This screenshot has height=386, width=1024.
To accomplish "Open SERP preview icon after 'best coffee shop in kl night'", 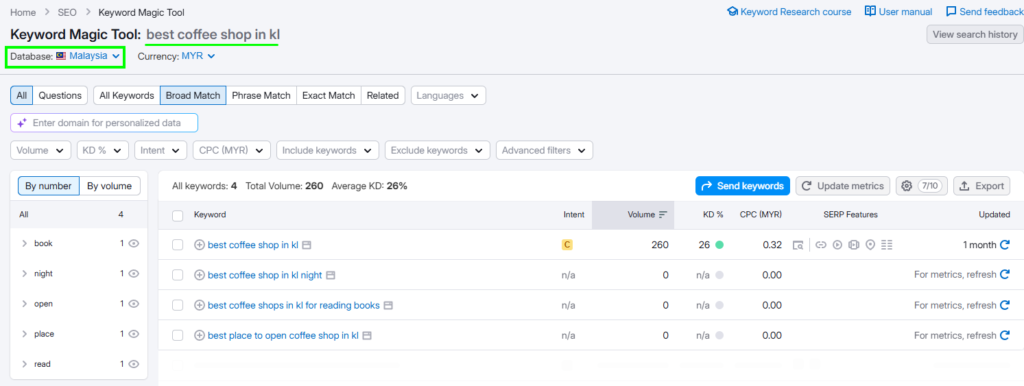I will click(x=330, y=275).
